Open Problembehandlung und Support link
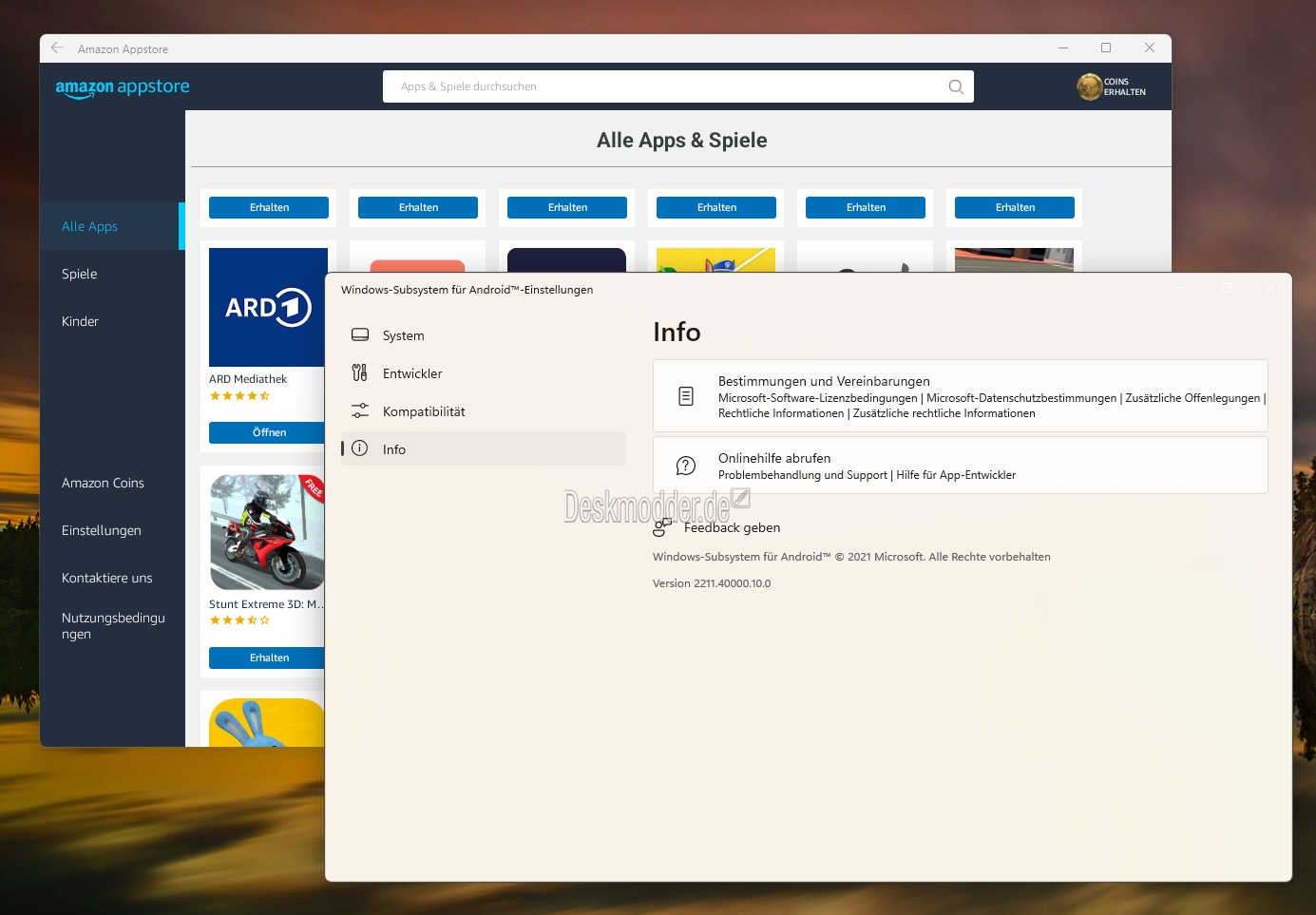 [x=803, y=475]
